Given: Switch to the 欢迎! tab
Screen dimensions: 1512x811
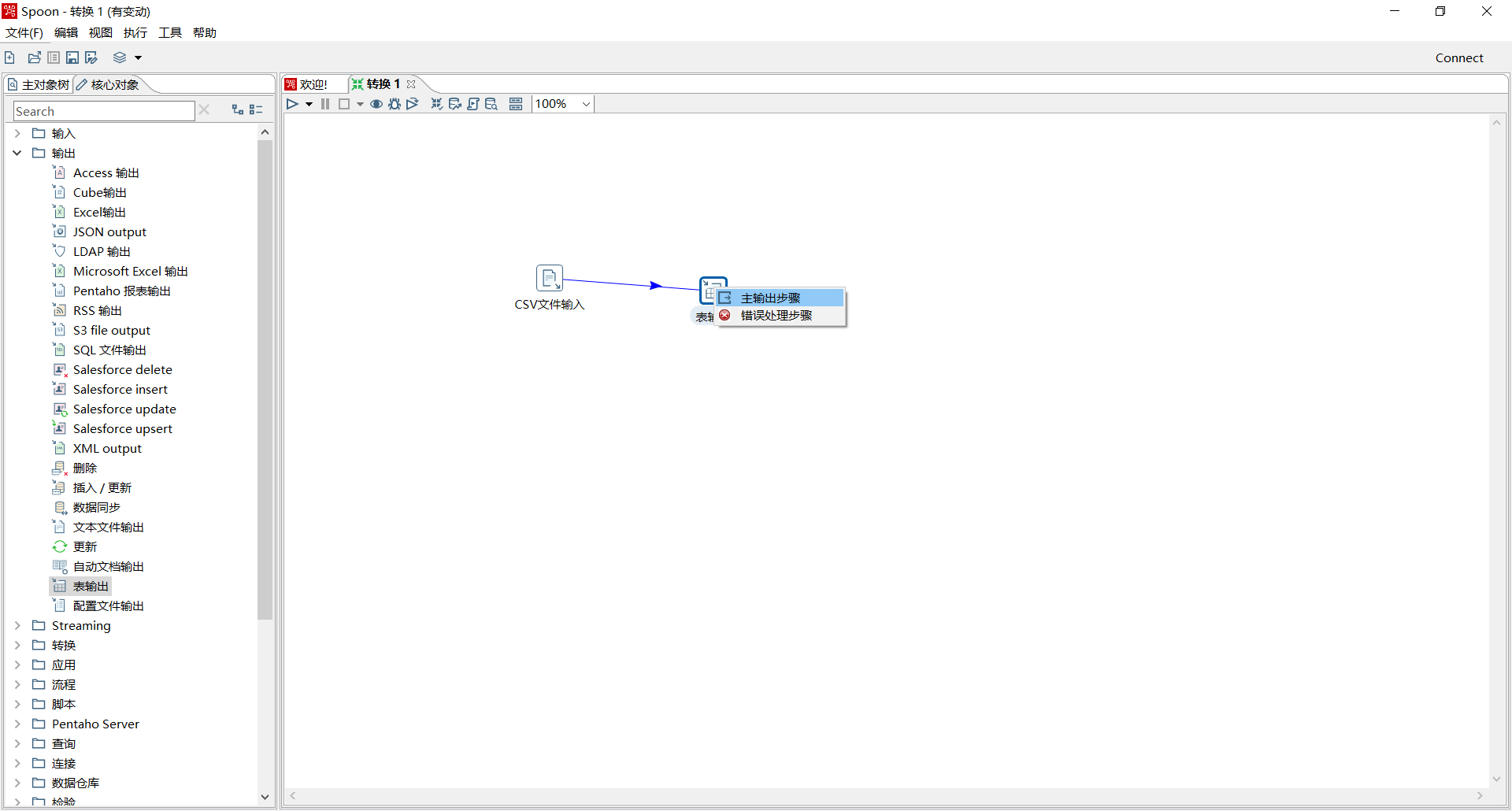Looking at the screenshot, I should [x=313, y=84].
